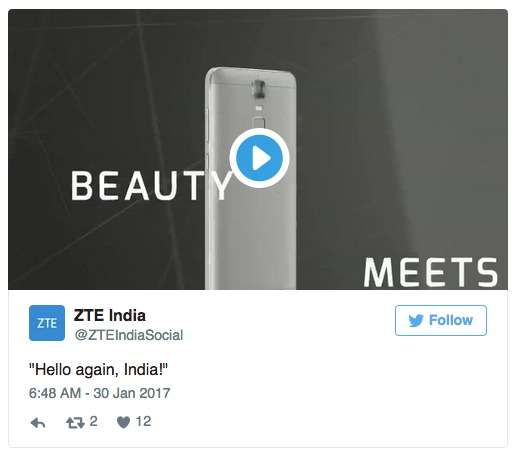This screenshot has width=518, height=455.
Task: Click the phone's rear camera in the video
Action: 259,89
